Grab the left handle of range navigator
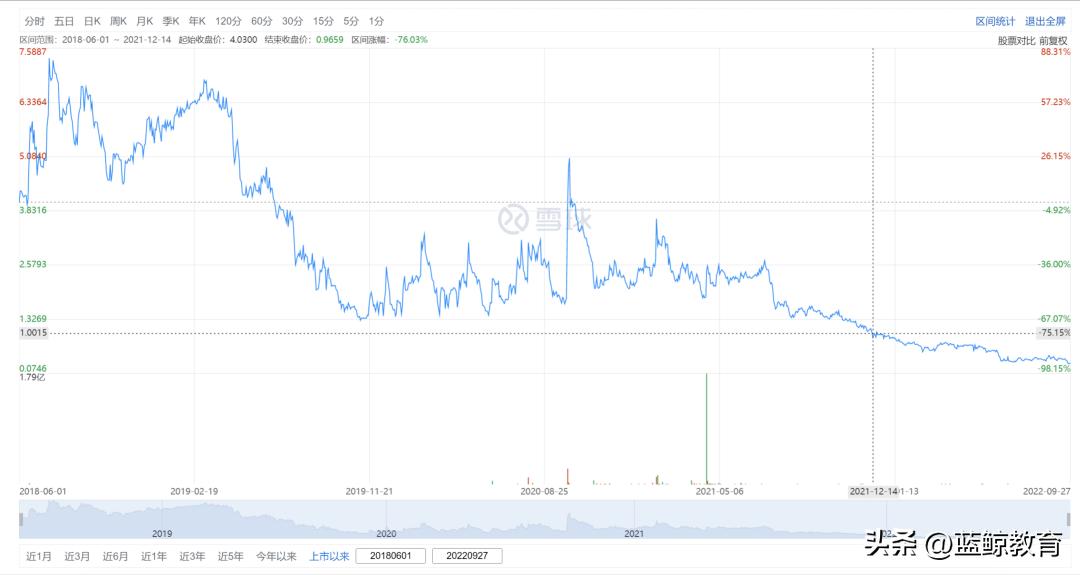 [21, 519]
